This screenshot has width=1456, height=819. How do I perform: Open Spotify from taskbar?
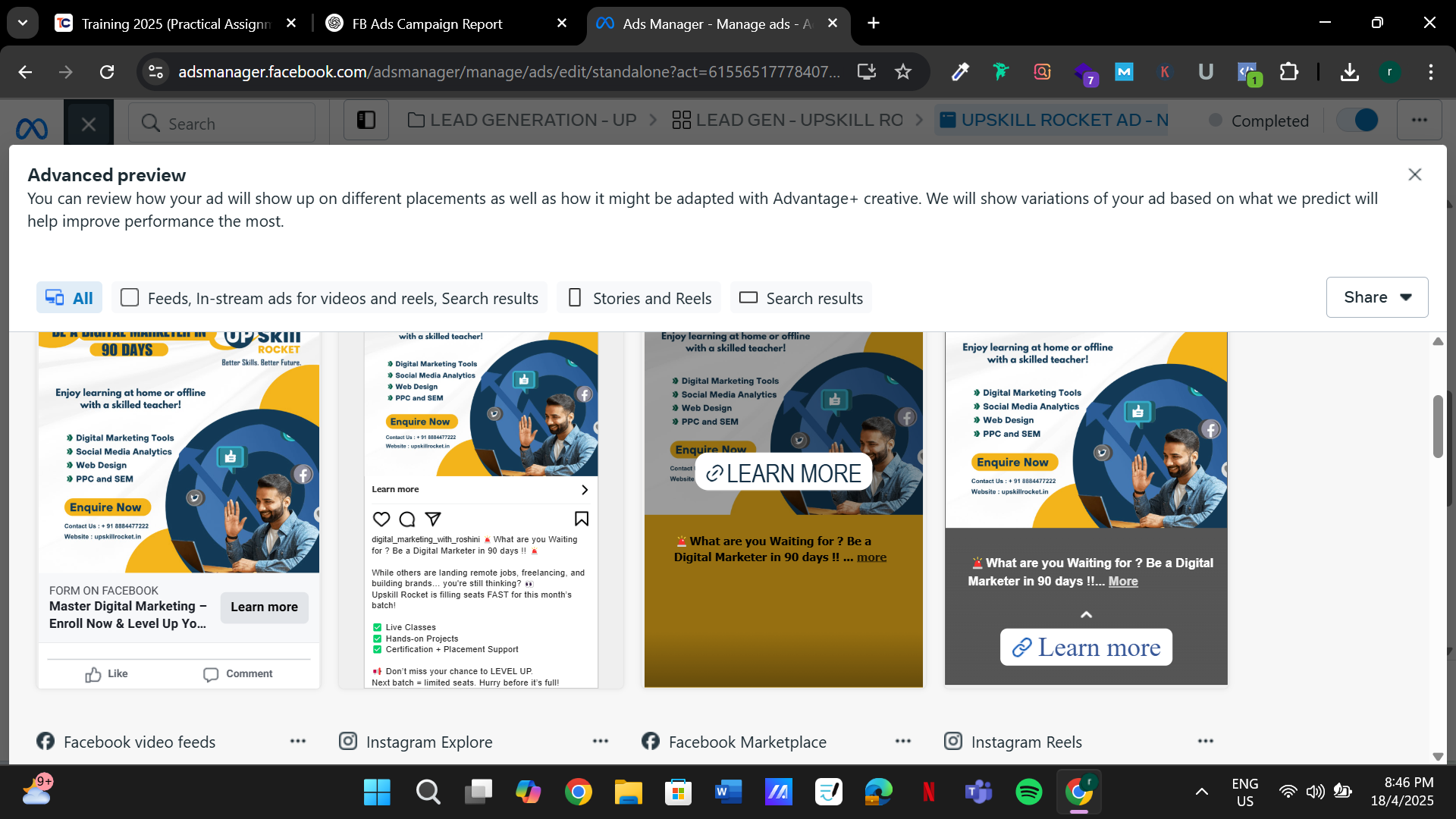point(1028,792)
